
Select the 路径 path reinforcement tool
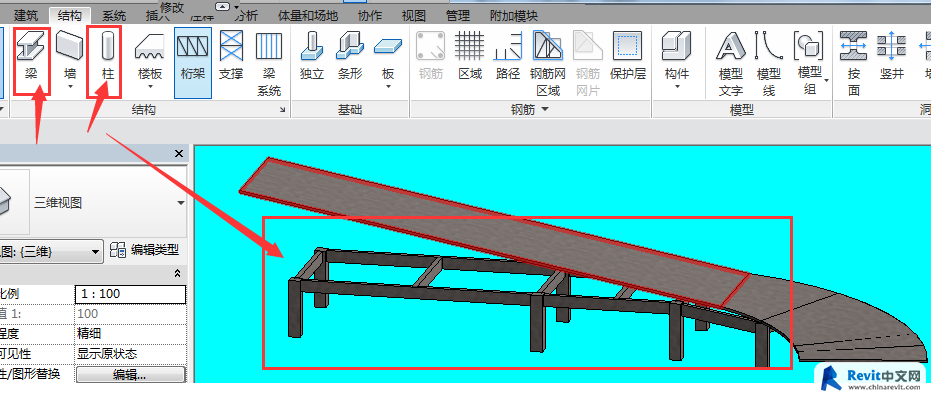point(508,57)
